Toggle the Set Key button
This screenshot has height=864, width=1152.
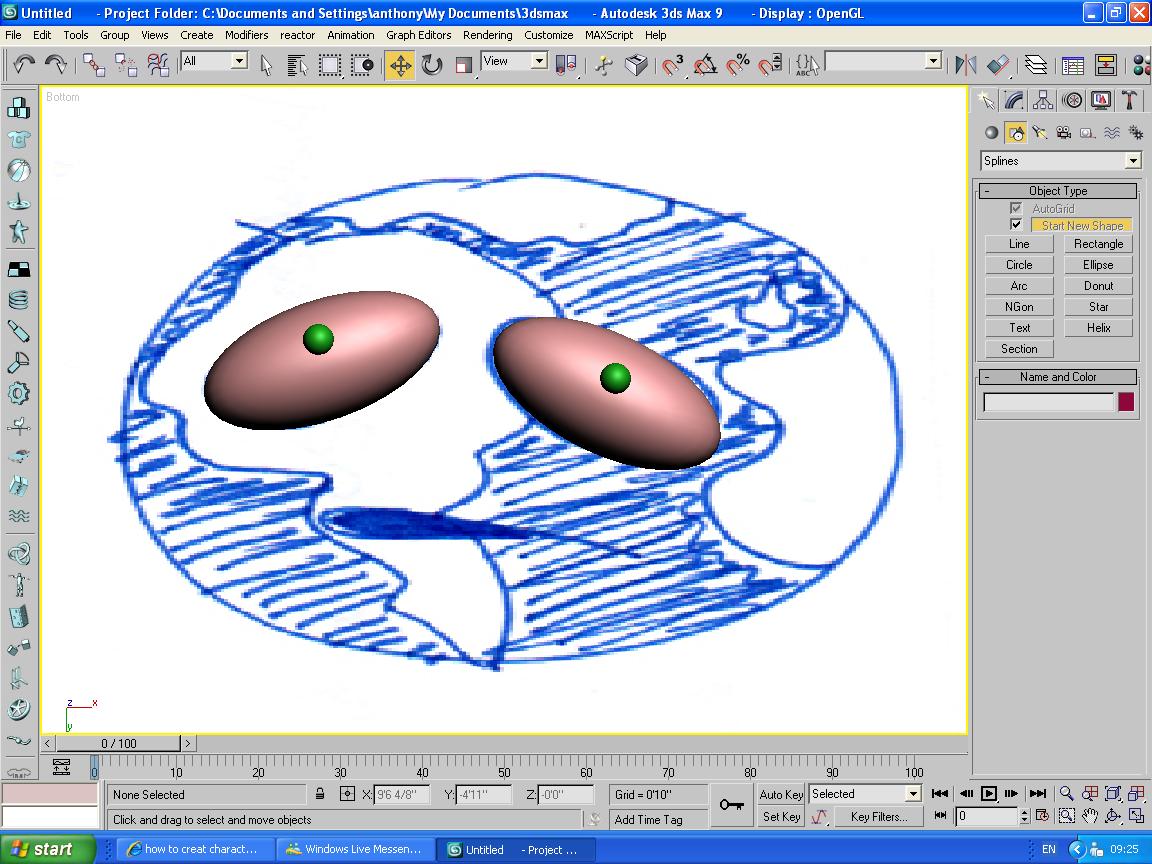click(x=781, y=816)
